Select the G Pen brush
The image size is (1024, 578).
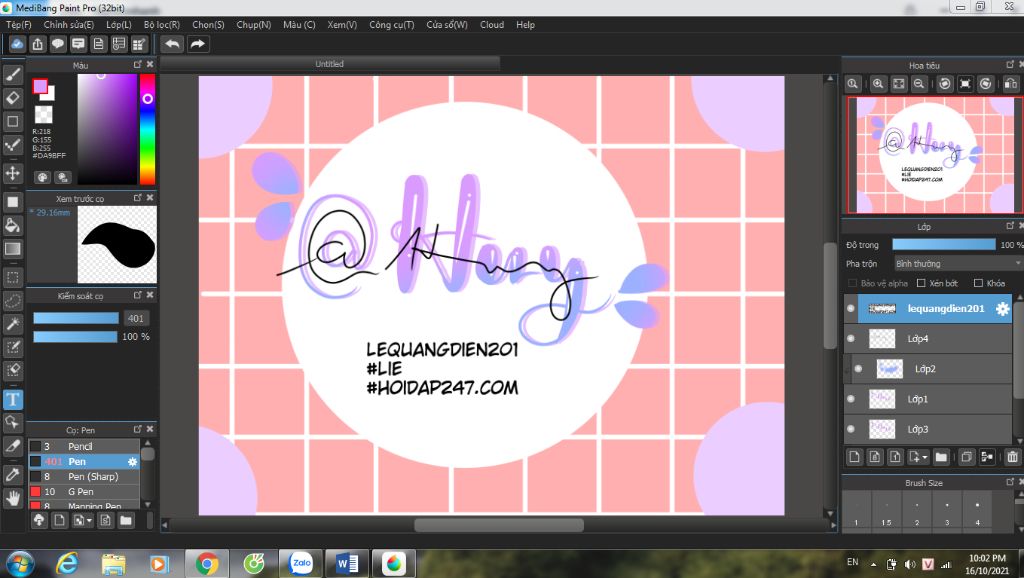click(84, 492)
